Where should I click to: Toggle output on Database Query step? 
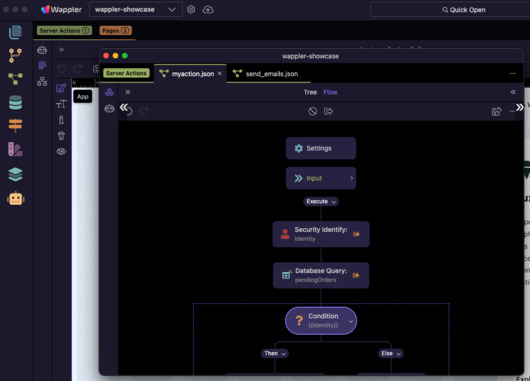356,276
